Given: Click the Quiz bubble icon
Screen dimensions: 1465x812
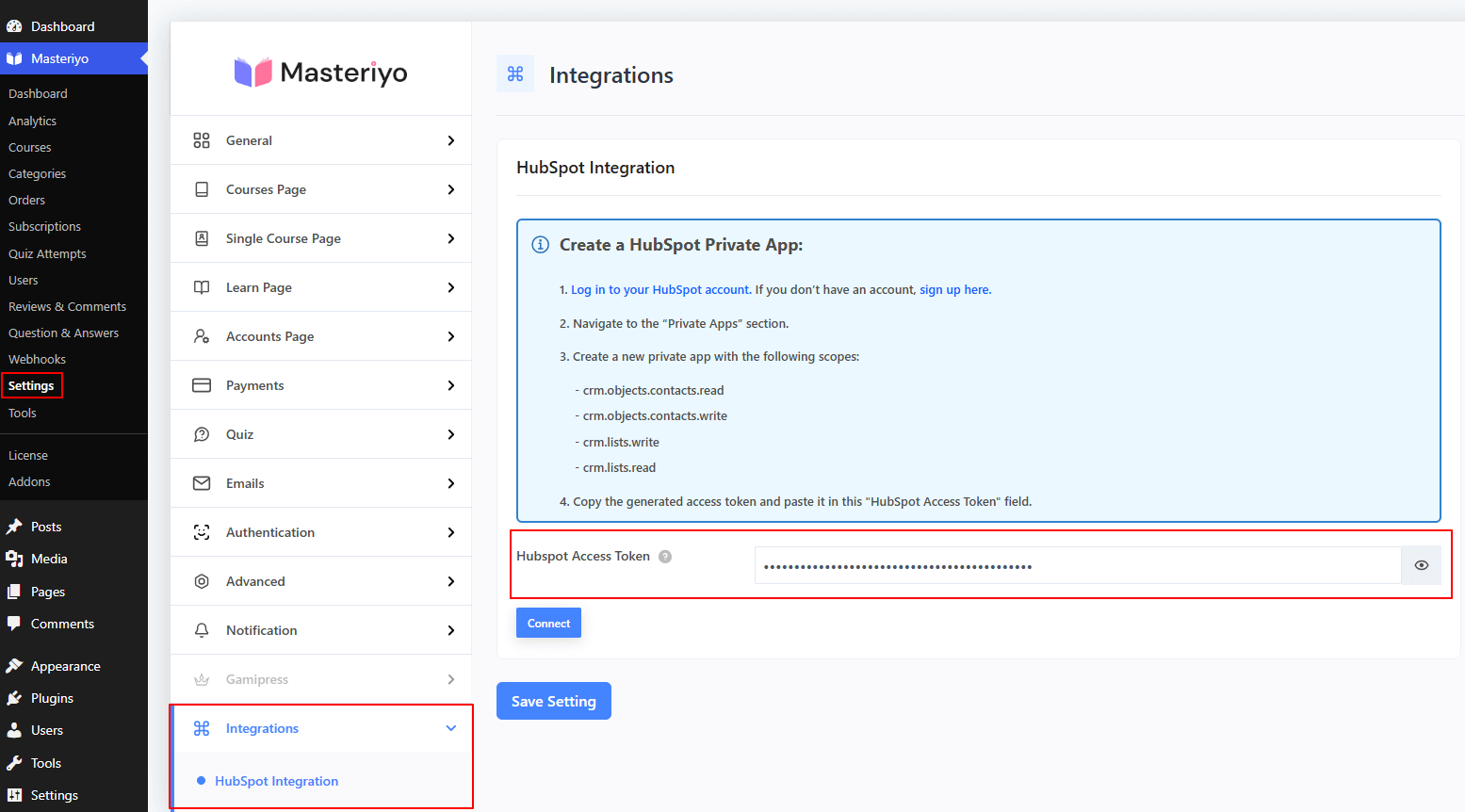Looking at the screenshot, I should [202, 434].
